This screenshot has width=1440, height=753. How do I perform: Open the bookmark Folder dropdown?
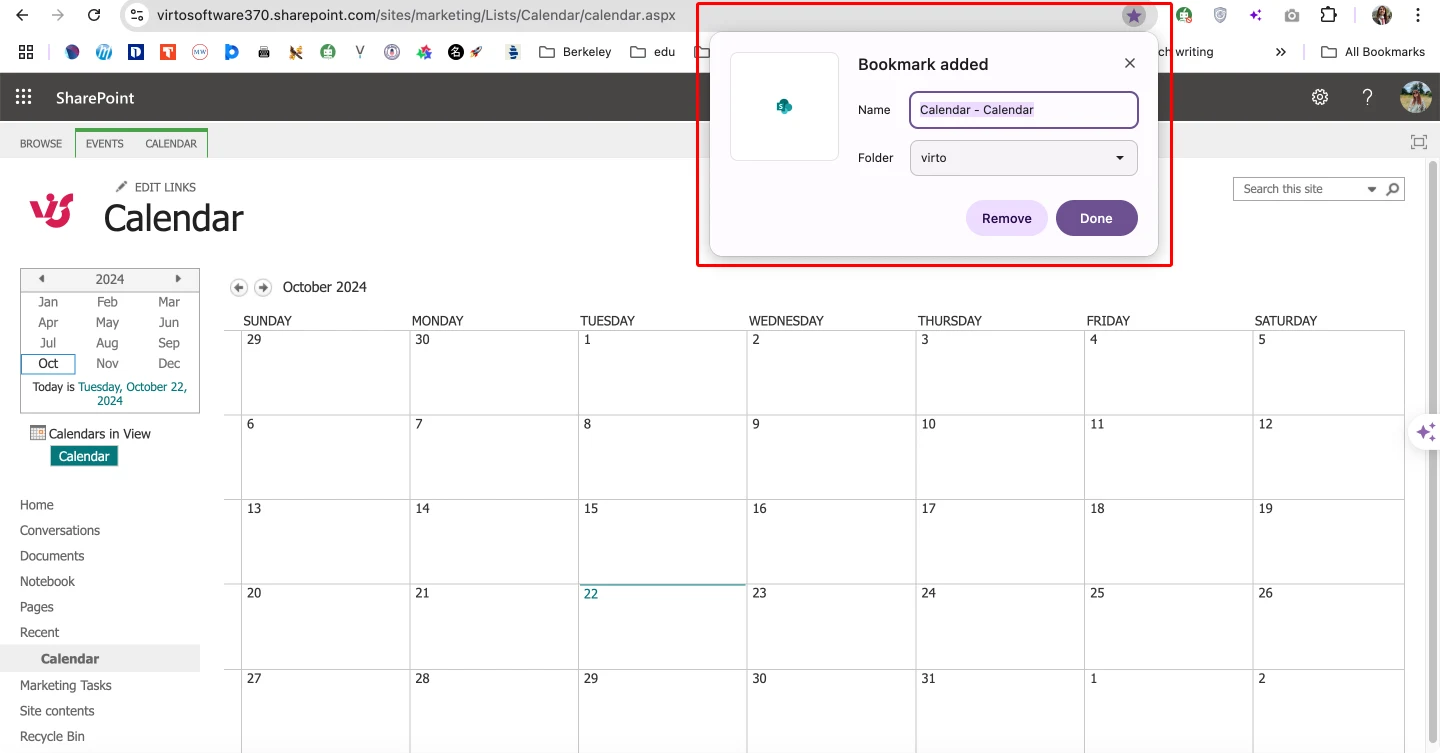1023,158
